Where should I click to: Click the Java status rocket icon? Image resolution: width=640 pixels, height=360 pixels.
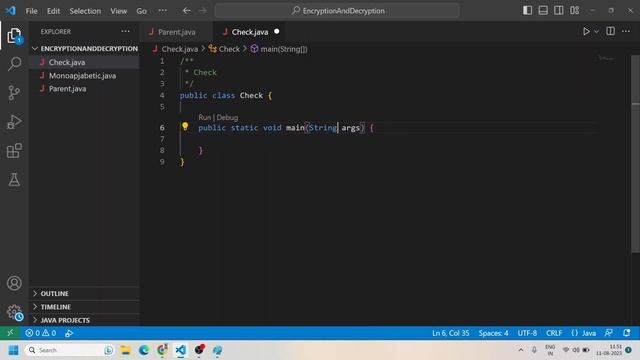(69, 333)
